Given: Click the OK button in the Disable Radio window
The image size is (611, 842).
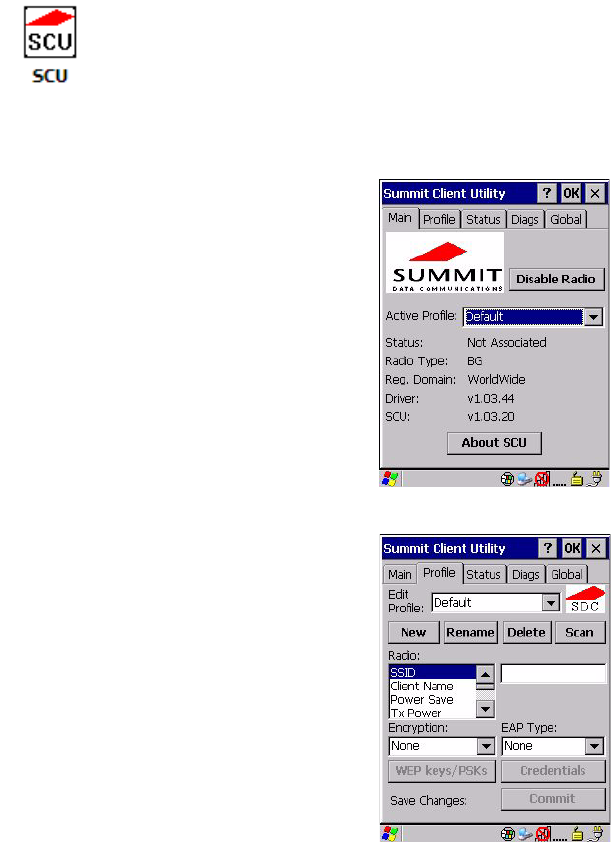Looking at the screenshot, I should [571, 193].
